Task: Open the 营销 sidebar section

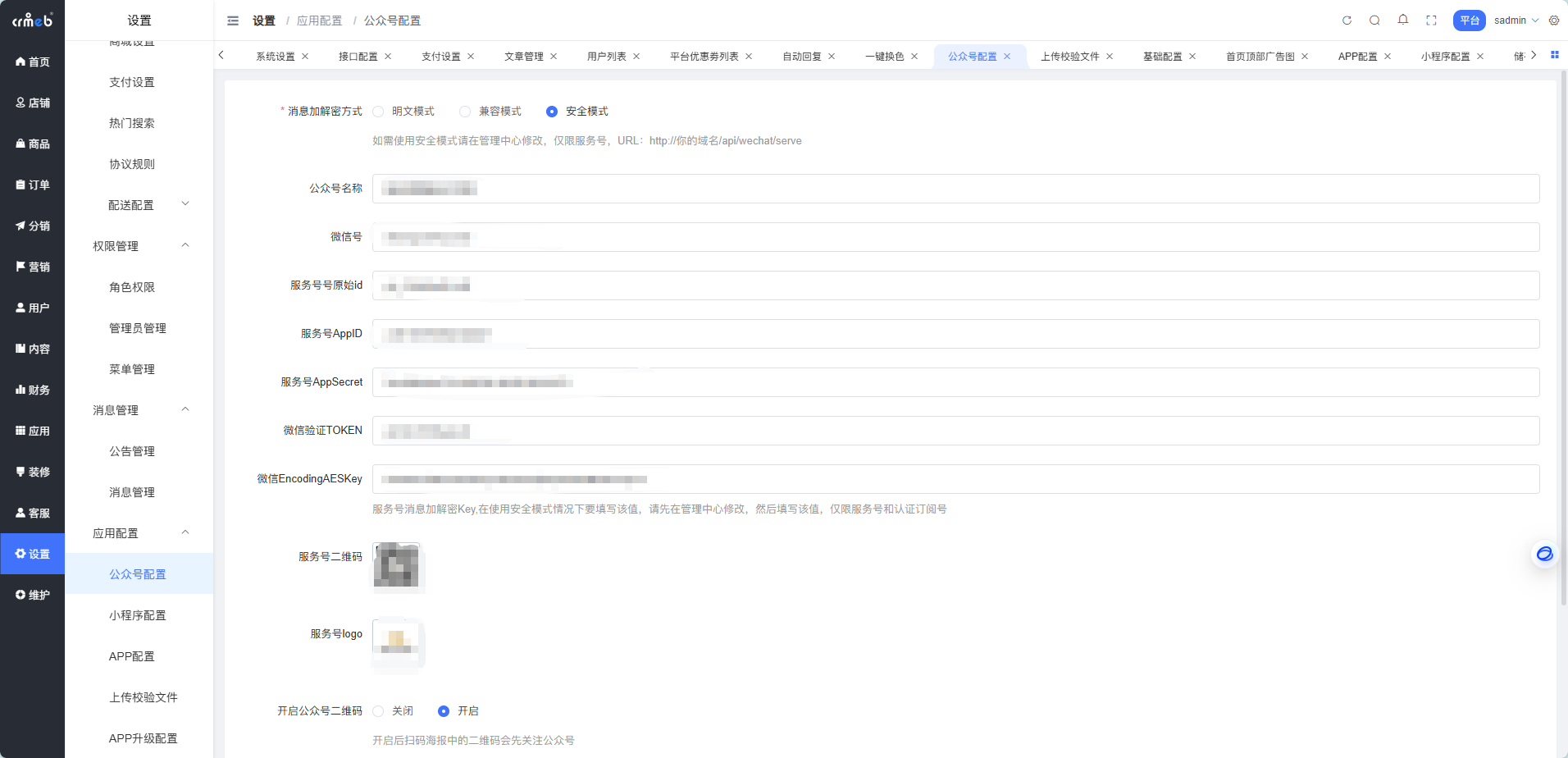Action: click(x=33, y=267)
